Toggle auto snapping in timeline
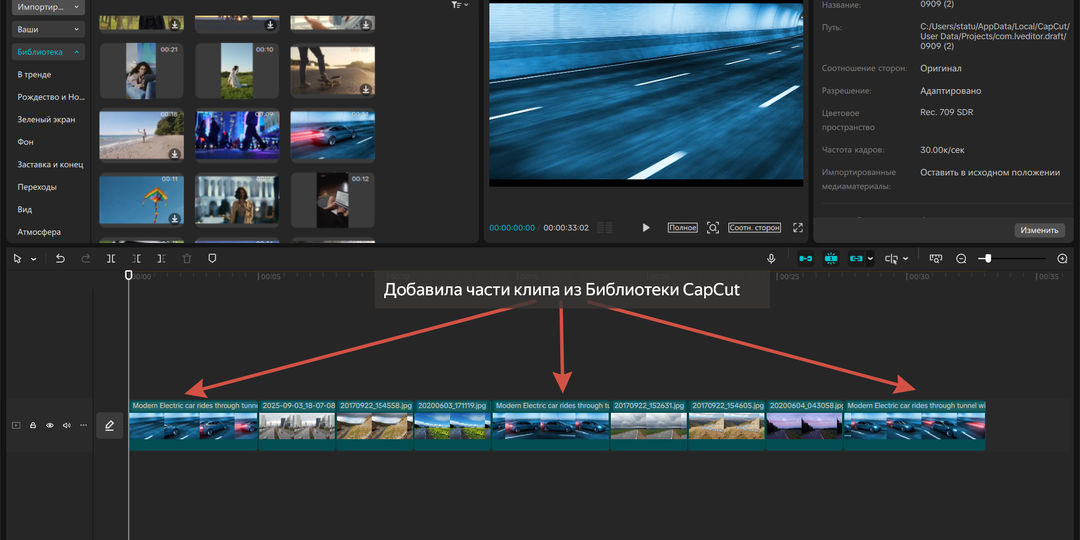The height and width of the screenshot is (540, 1080). (x=831, y=259)
